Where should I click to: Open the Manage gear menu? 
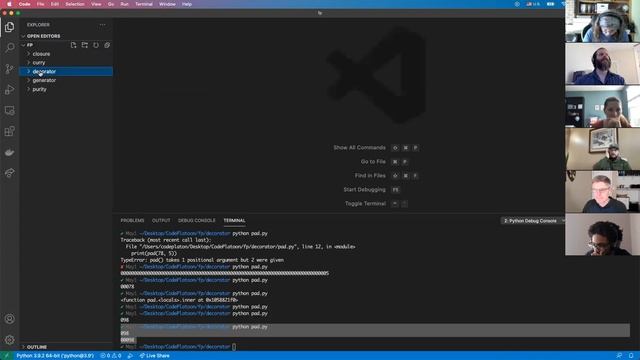[9, 340]
